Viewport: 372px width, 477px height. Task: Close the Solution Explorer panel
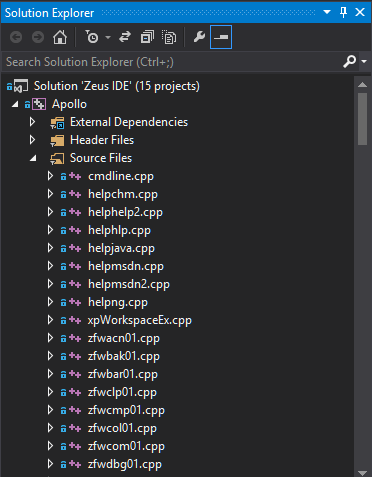[360, 12]
